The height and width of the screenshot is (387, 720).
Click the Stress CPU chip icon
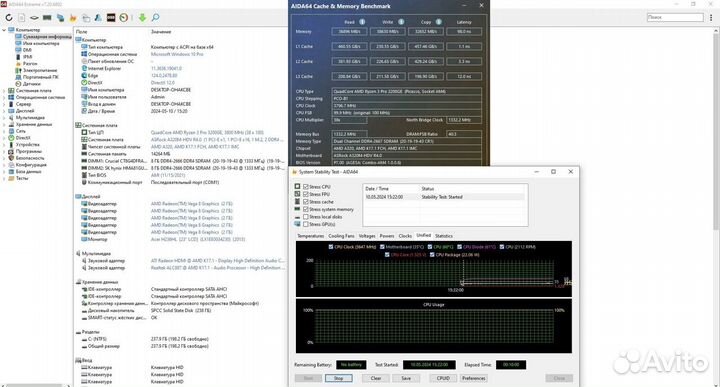tap(297, 186)
